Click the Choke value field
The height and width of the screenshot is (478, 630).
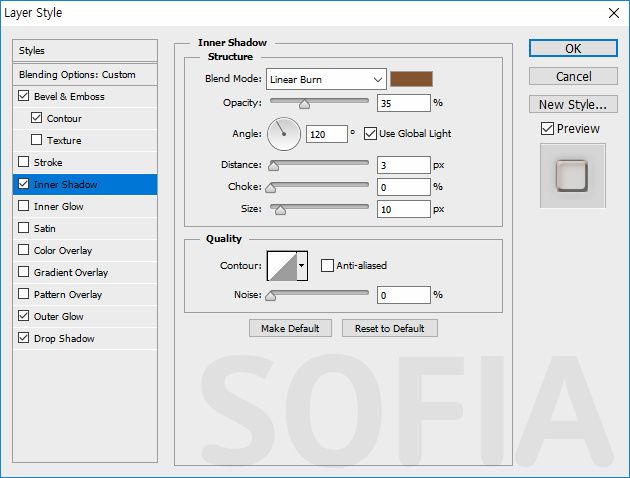(404, 187)
